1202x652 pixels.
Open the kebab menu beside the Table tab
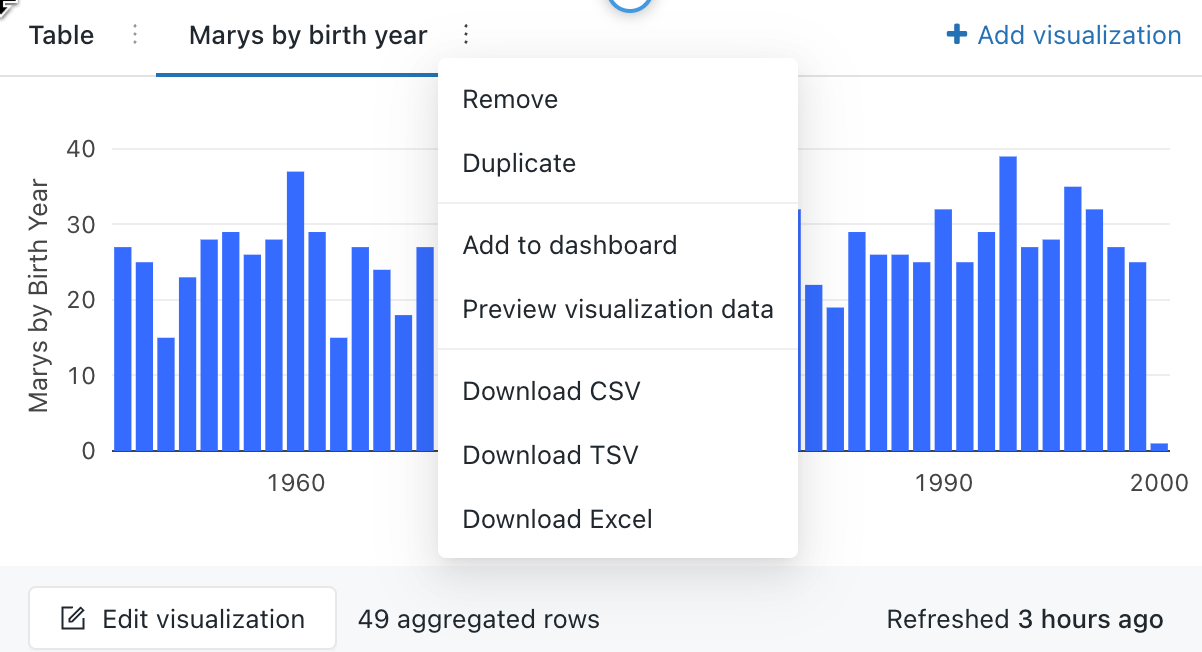(135, 36)
